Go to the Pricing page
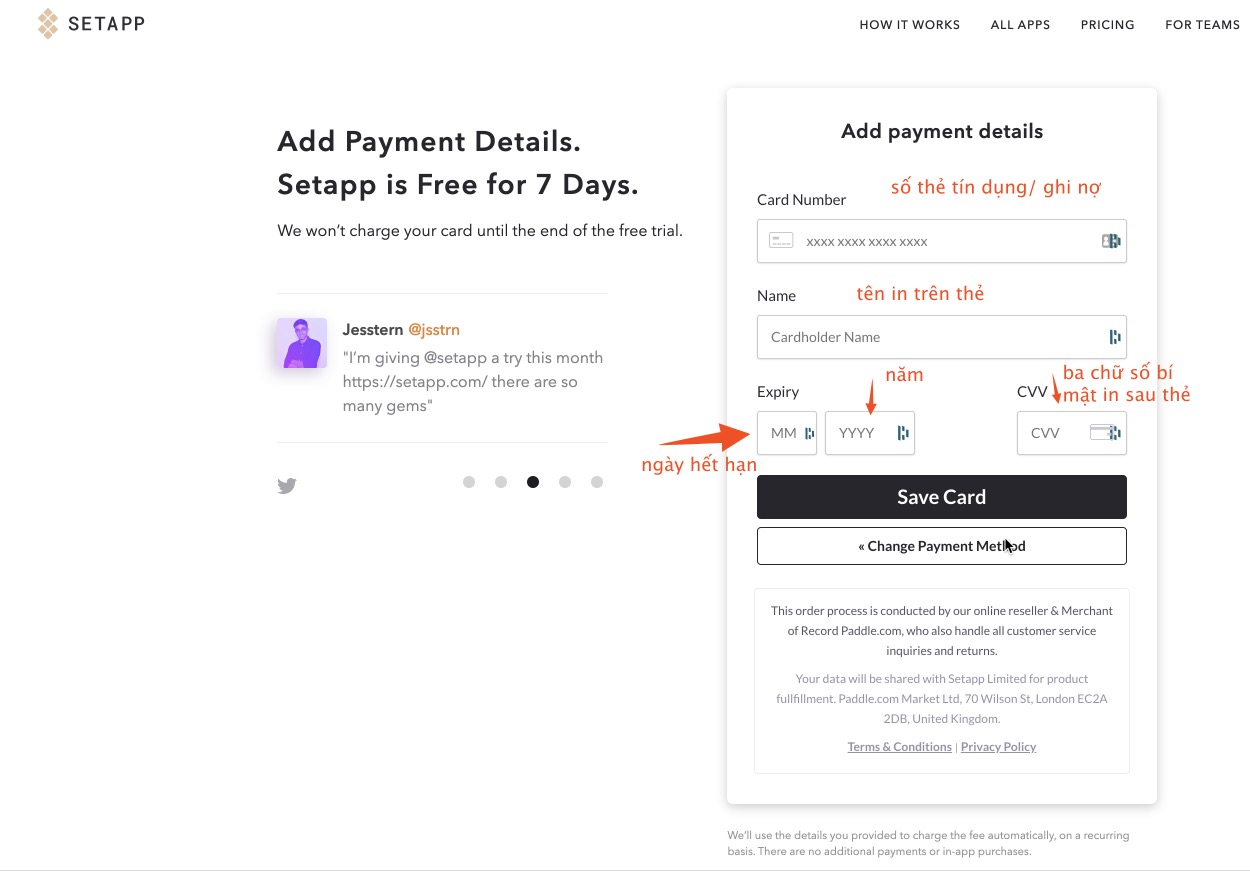Screen dimensions: 1250x875 1107,25
